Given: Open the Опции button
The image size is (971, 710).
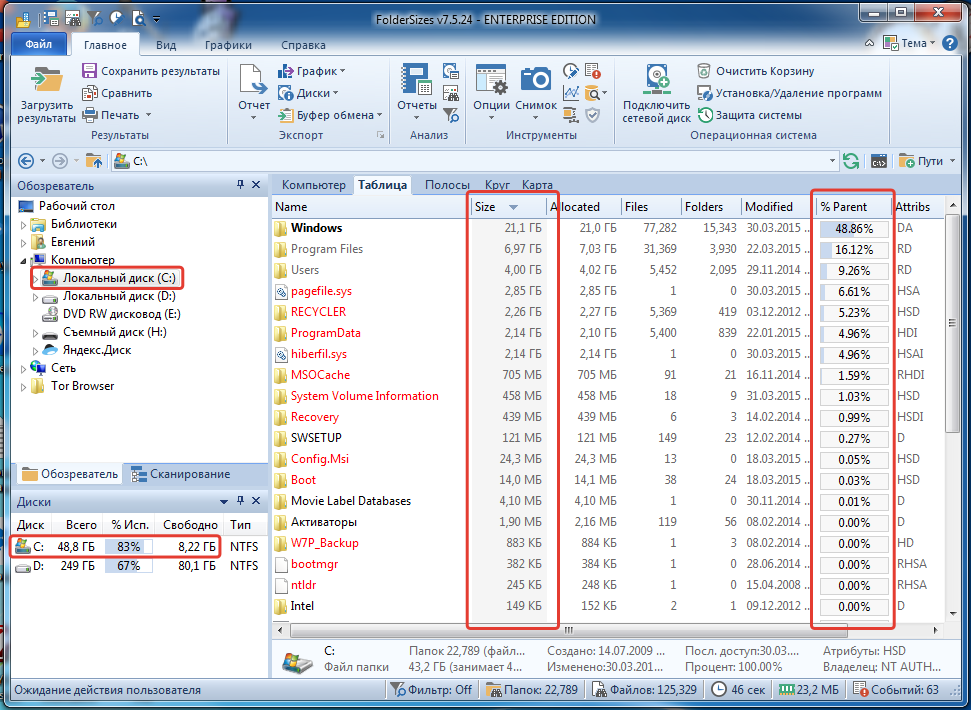Looking at the screenshot, I should point(491,92).
